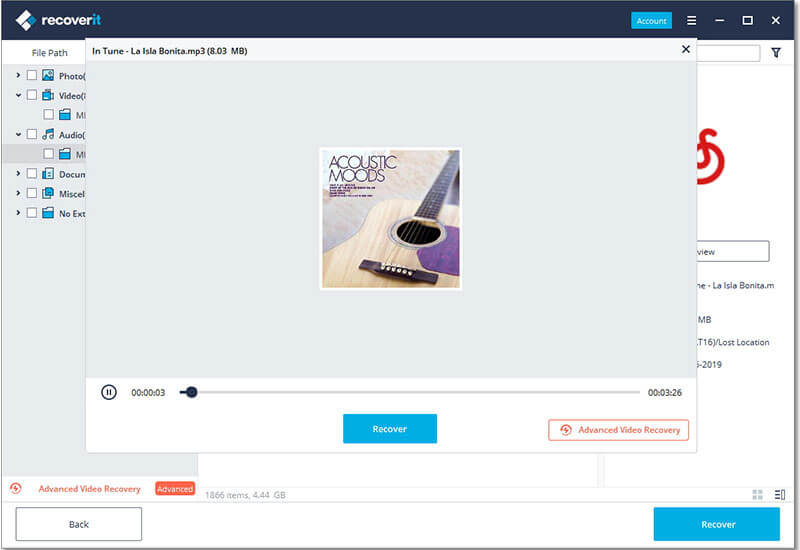This screenshot has height=550, width=800.
Task: Click the folder icon under Video
Action: coord(65,114)
